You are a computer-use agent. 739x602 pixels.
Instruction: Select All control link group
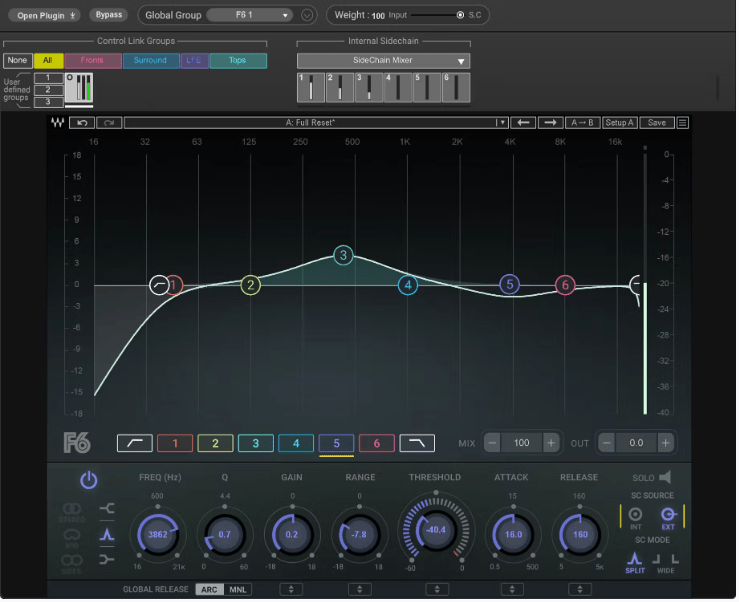click(x=48, y=60)
